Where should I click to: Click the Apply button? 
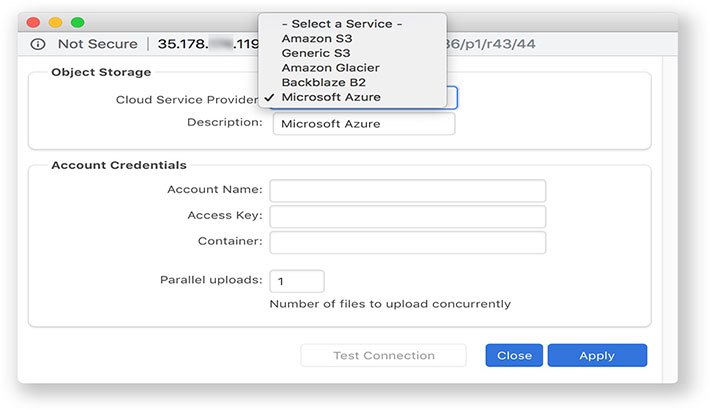(596, 355)
